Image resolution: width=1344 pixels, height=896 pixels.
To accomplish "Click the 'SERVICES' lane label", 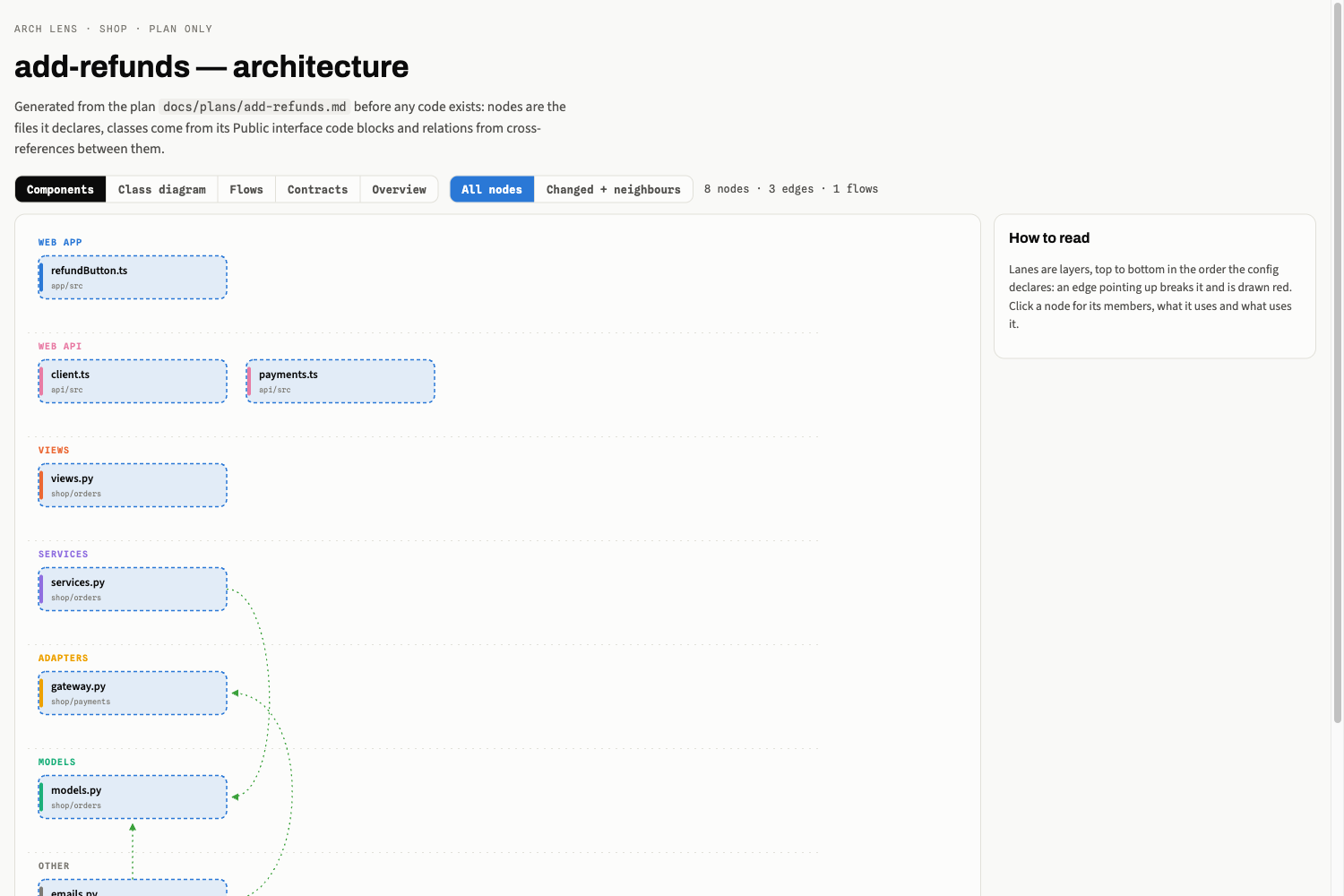I will pyautogui.click(x=64, y=555).
